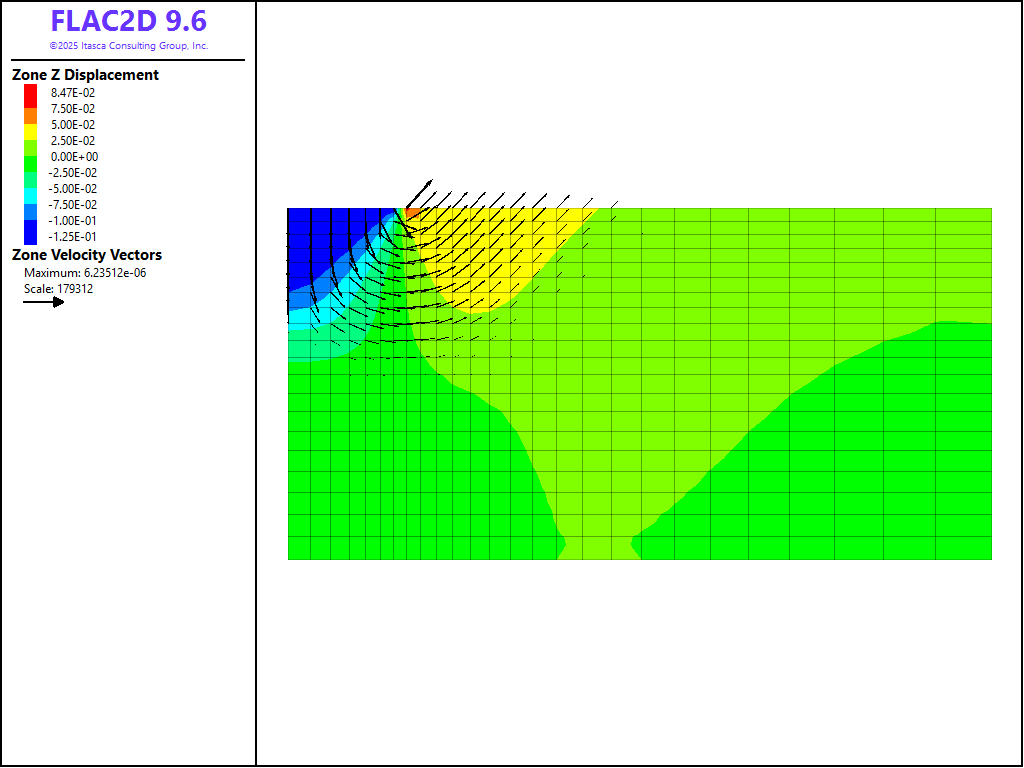Click the -1.00E-01 legend value label
1024x768 pixels.
point(73,221)
